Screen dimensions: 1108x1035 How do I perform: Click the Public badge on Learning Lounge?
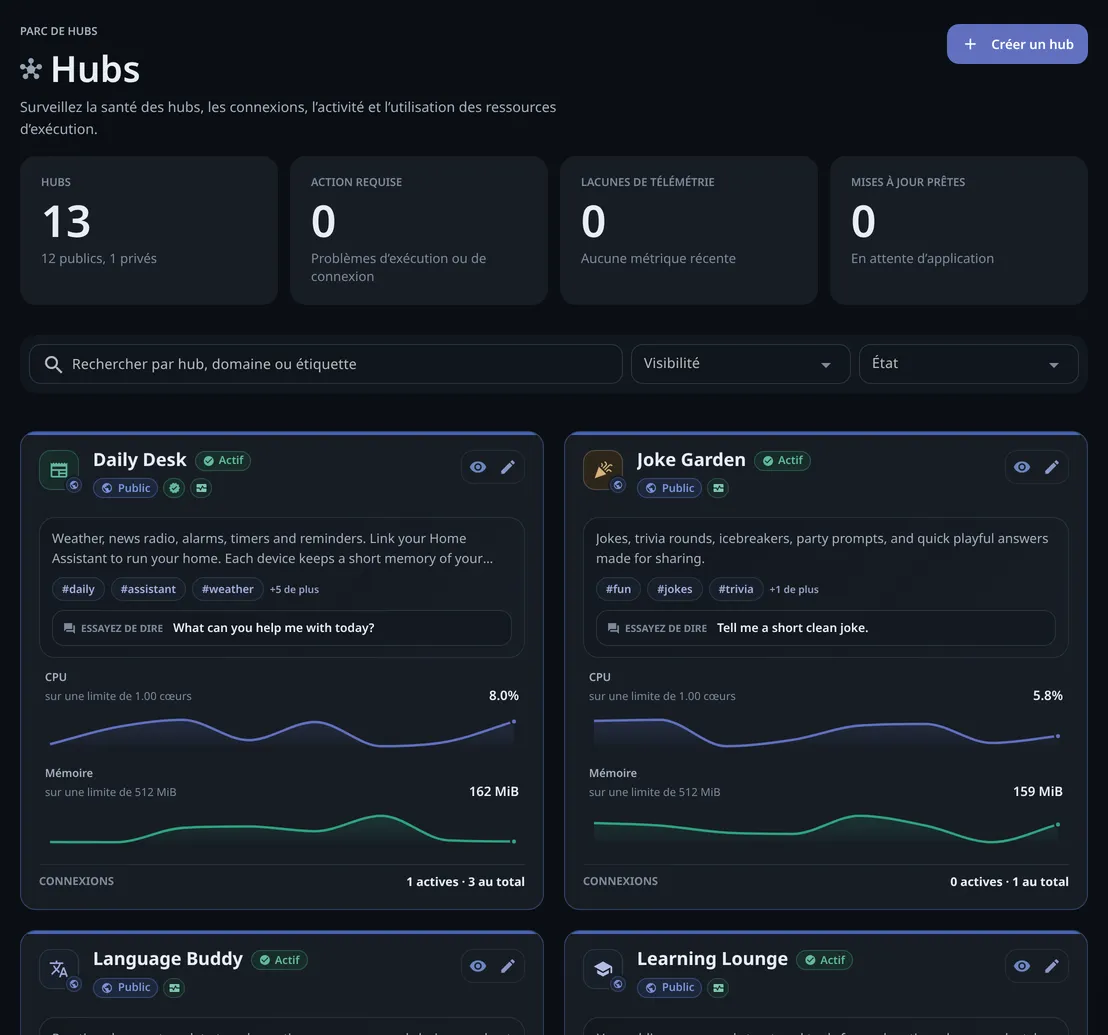[669, 988]
